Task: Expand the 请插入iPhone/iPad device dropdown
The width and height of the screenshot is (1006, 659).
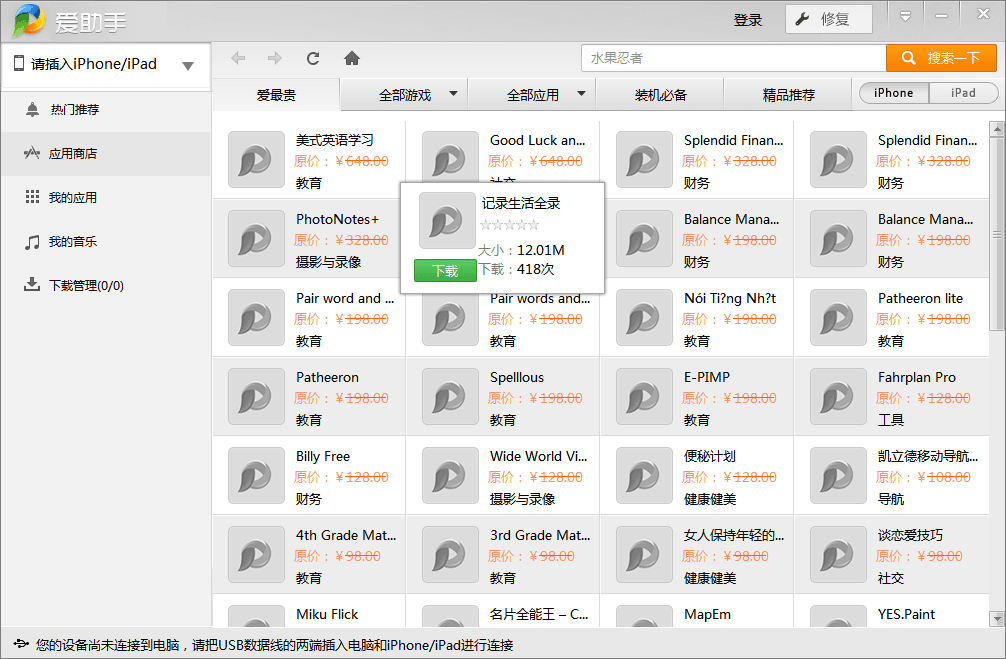Action: 188,66
